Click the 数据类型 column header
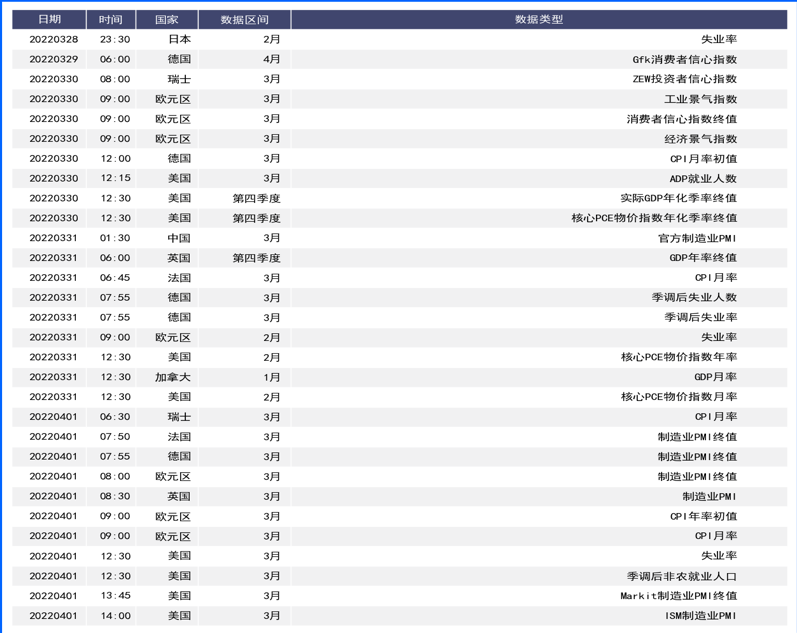Screen dimensions: 797x633 click(539, 19)
